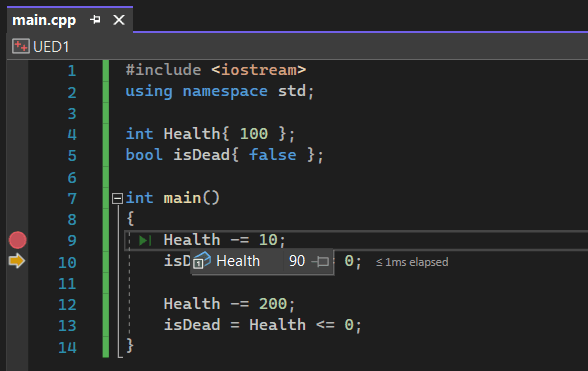
Task: Click 'main()' on line 7
Action: coord(191,198)
